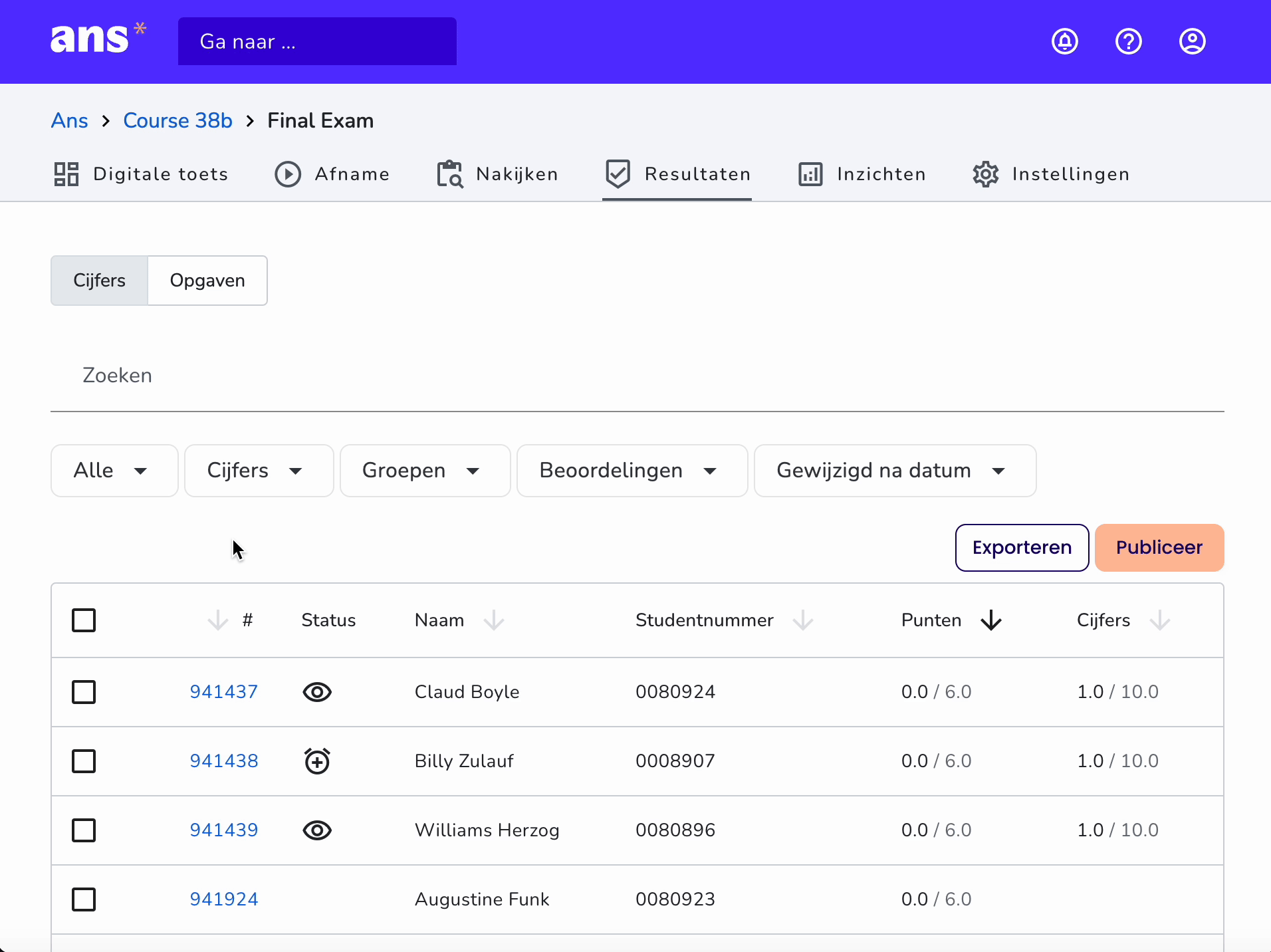Select the Cijfers segmented tab

tap(100, 281)
